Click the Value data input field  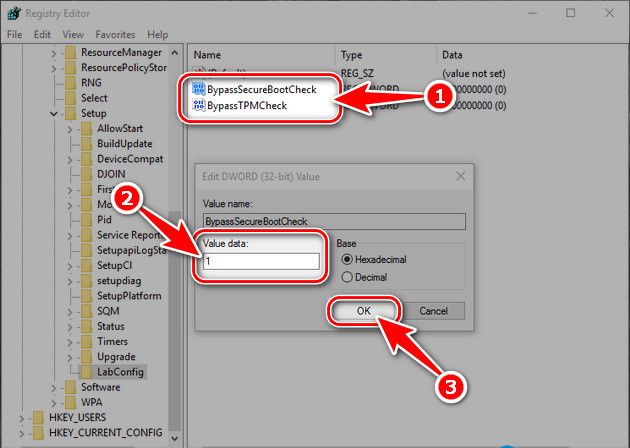tap(261, 261)
